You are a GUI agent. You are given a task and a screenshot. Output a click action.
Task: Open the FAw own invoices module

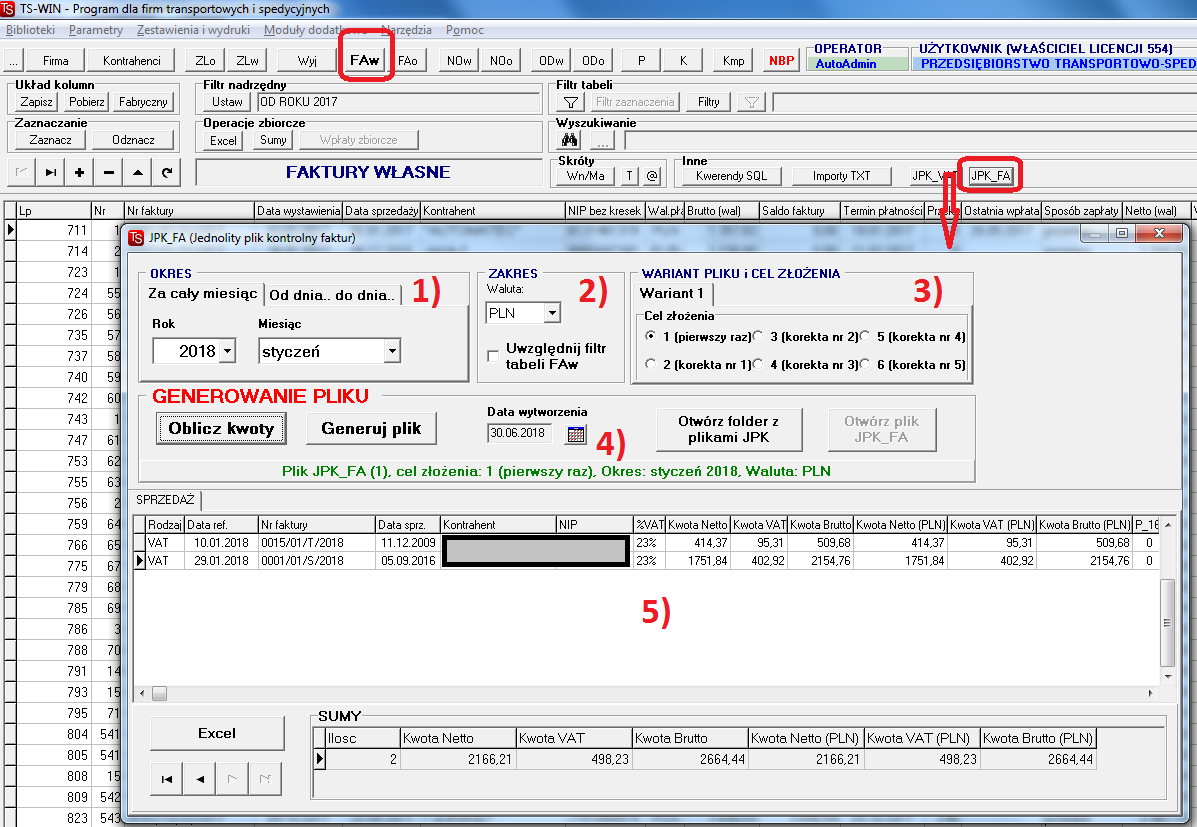(364, 60)
